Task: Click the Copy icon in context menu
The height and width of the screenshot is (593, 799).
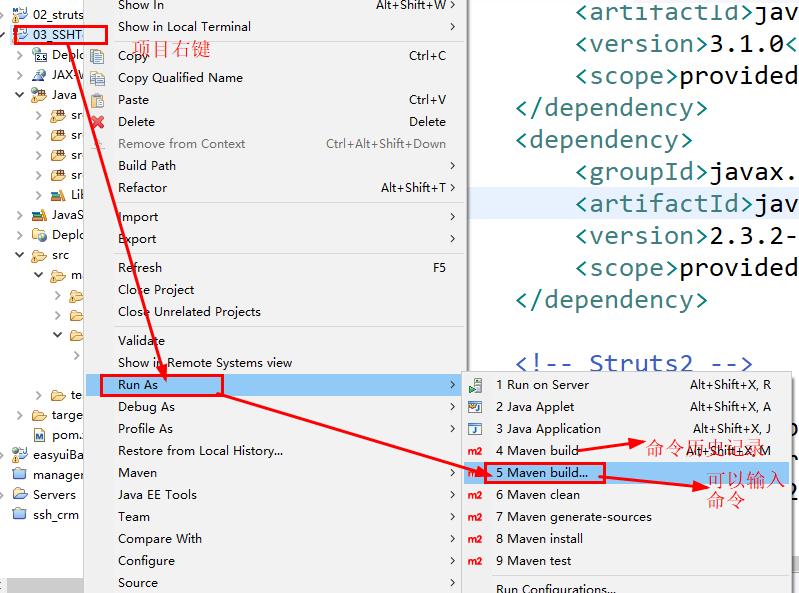Action: point(97,56)
